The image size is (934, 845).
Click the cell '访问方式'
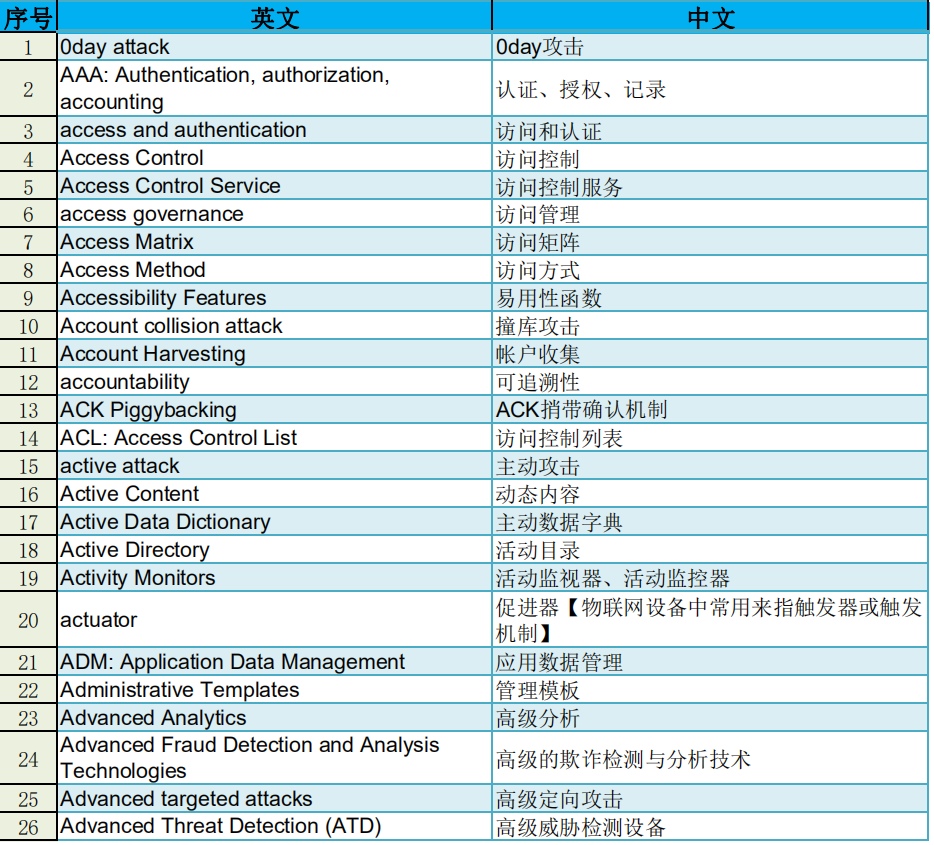(x=710, y=270)
